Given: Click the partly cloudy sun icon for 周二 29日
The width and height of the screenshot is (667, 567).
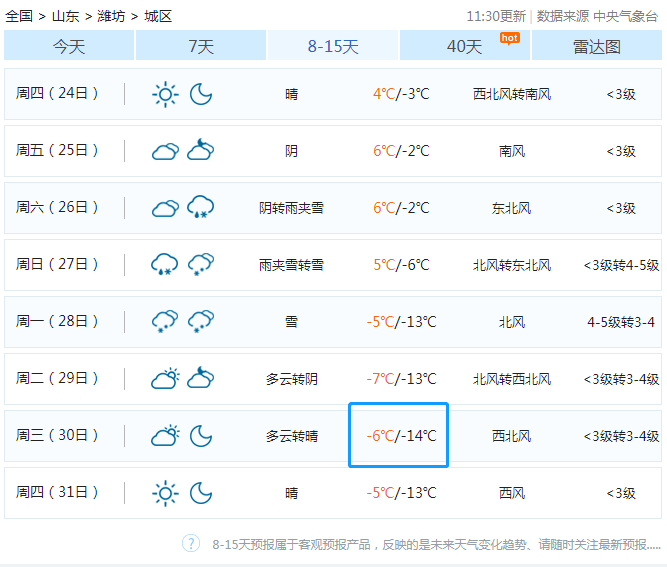Looking at the screenshot, I should pos(165,379).
